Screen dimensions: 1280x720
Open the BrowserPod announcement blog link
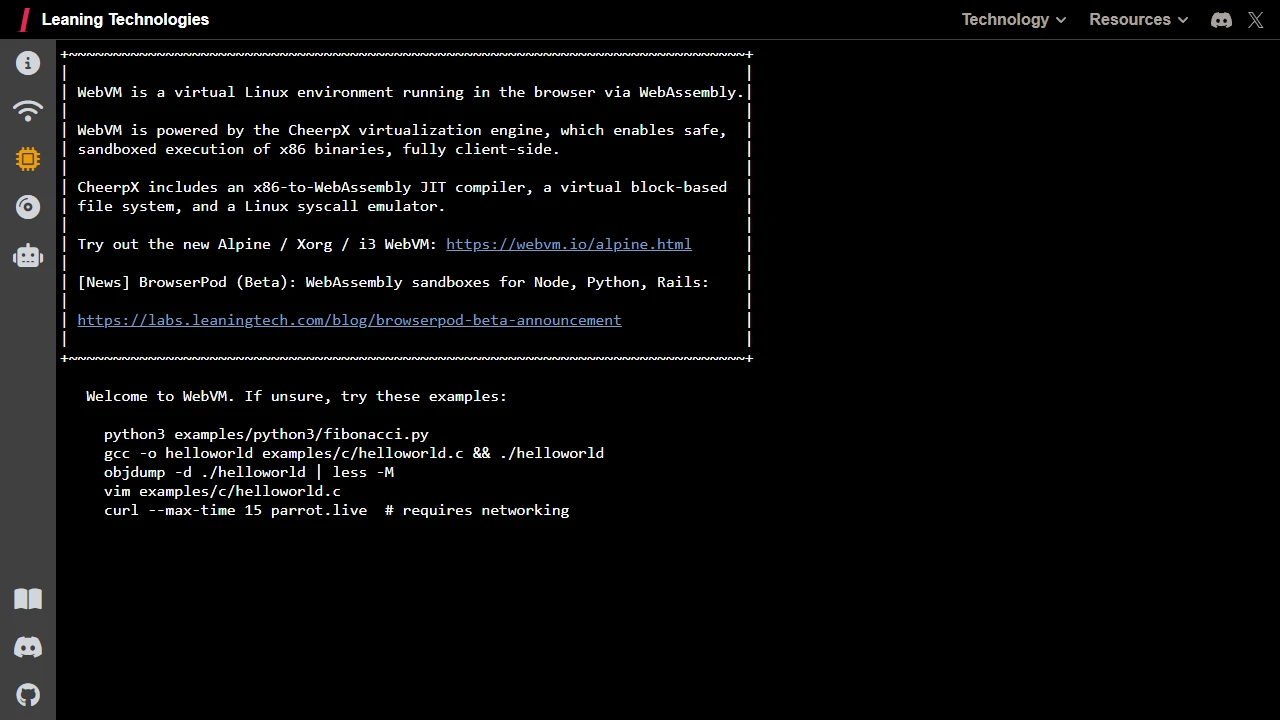349,320
